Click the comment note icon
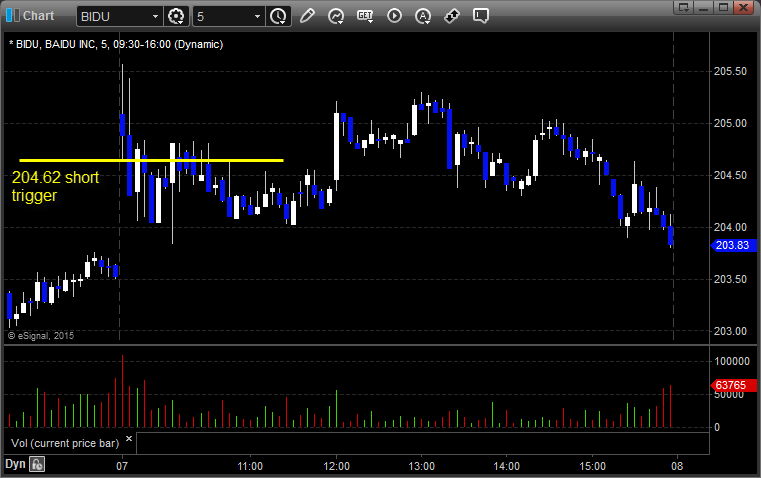The image size is (761, 478). pyautogui.click(x=480, y=16)
